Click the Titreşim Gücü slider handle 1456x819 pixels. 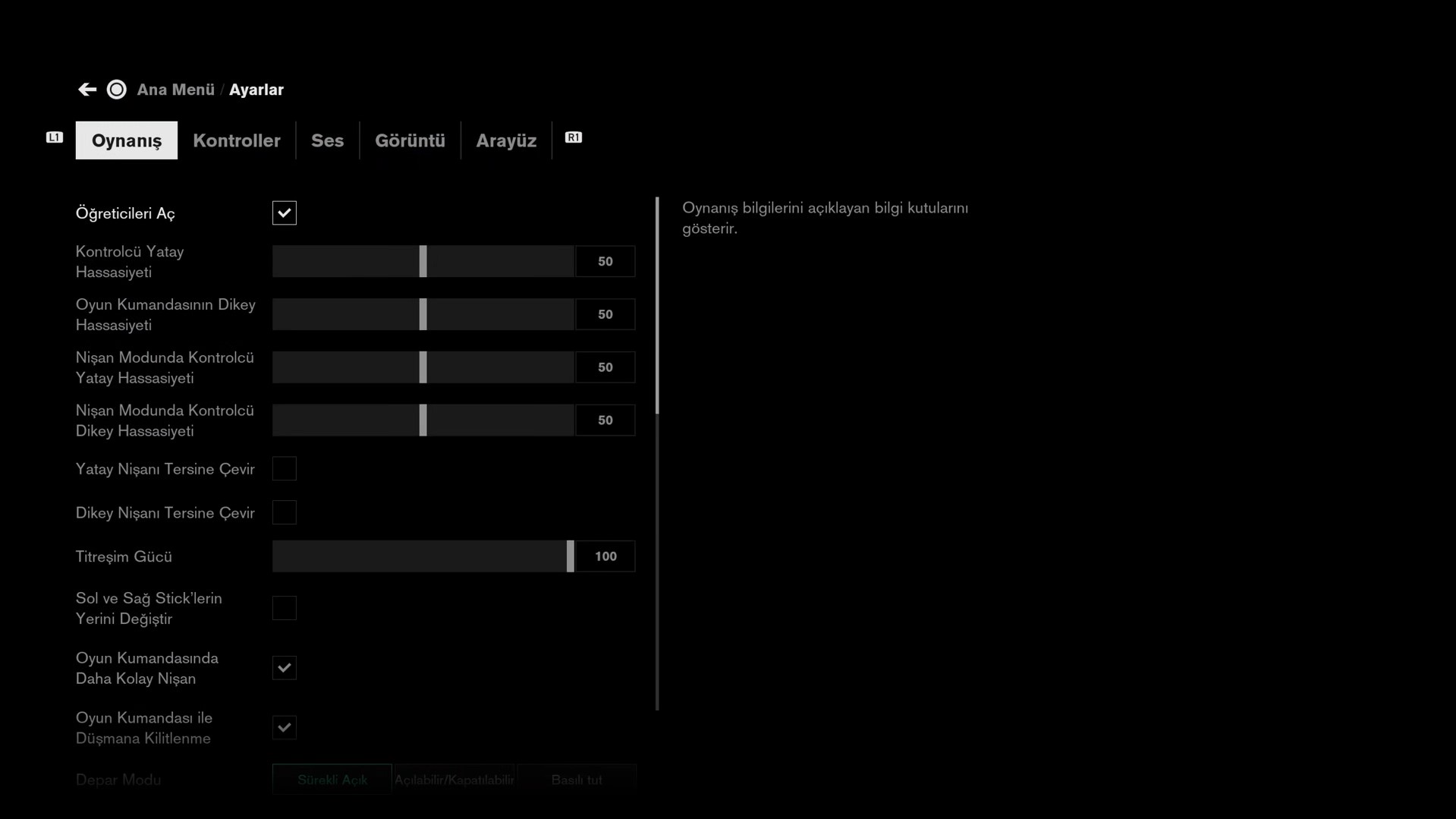tap(570, 556)
